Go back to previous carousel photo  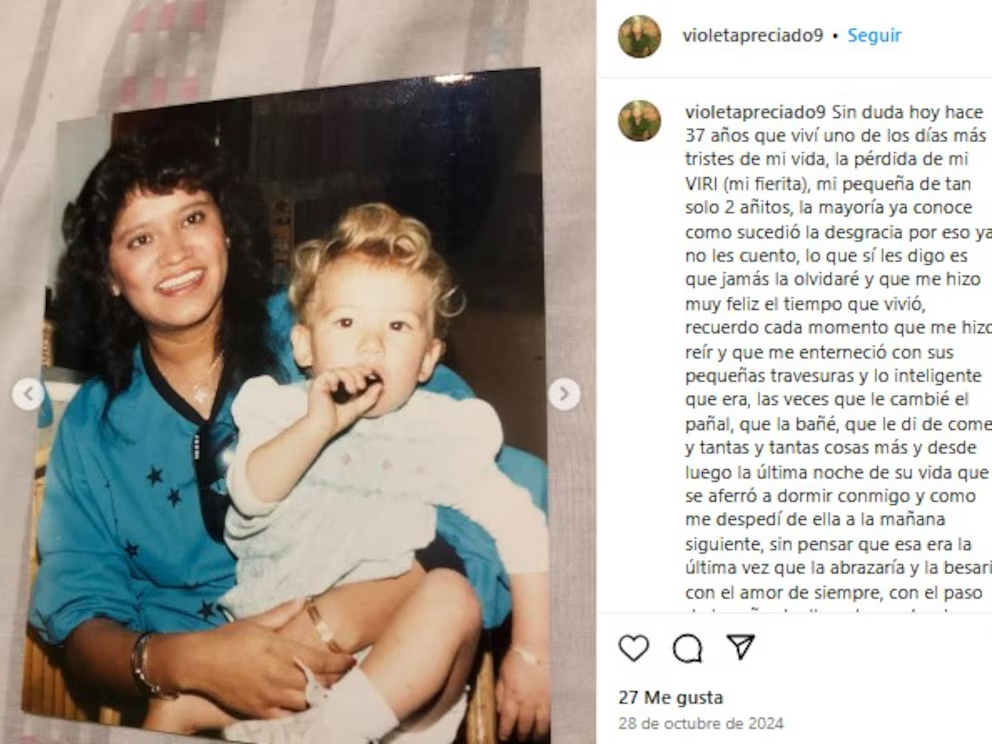[28, 394]
